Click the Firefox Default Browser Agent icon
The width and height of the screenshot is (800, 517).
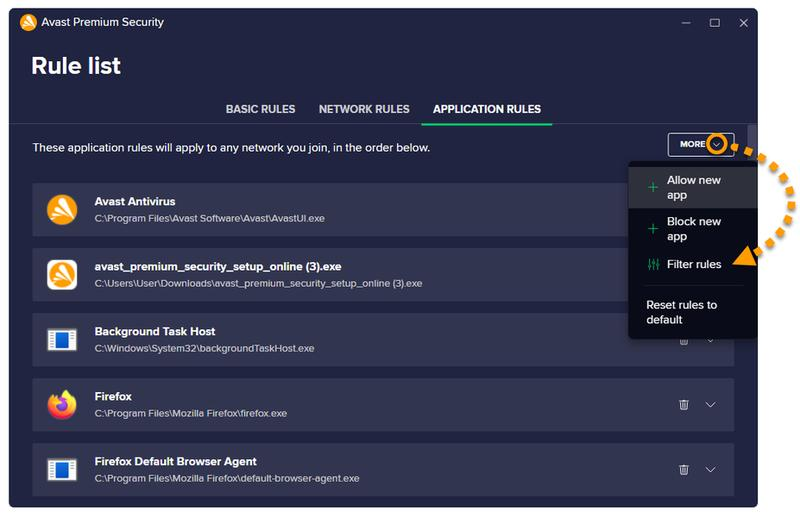pyautogui.click(x=62, y=470)
